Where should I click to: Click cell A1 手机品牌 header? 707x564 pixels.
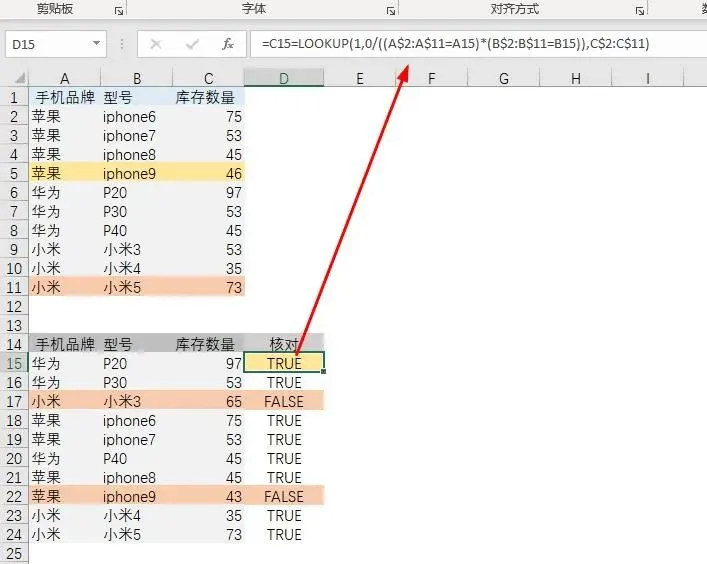(64, 97)
